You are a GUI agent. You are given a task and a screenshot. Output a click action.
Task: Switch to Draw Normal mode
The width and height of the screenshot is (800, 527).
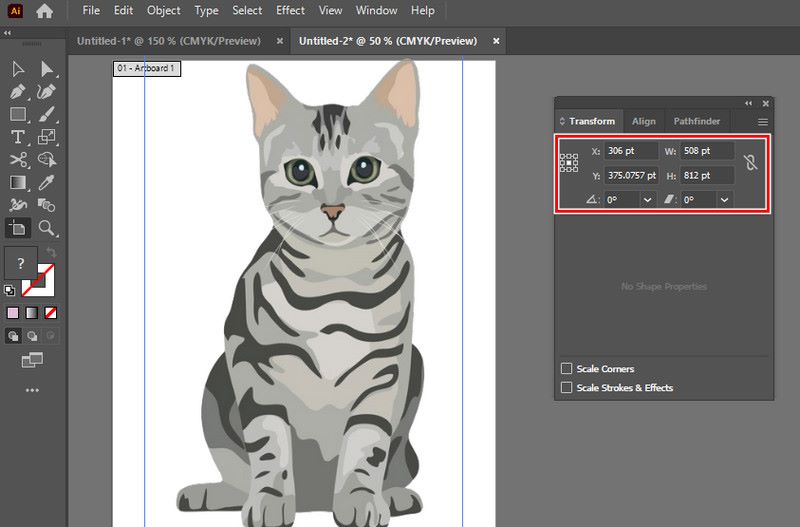coord(13,336)
